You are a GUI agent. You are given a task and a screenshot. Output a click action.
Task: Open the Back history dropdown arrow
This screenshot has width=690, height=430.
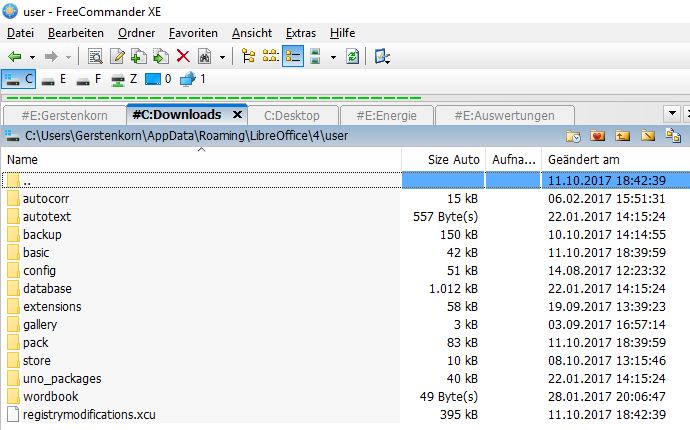tap(32, 57)
